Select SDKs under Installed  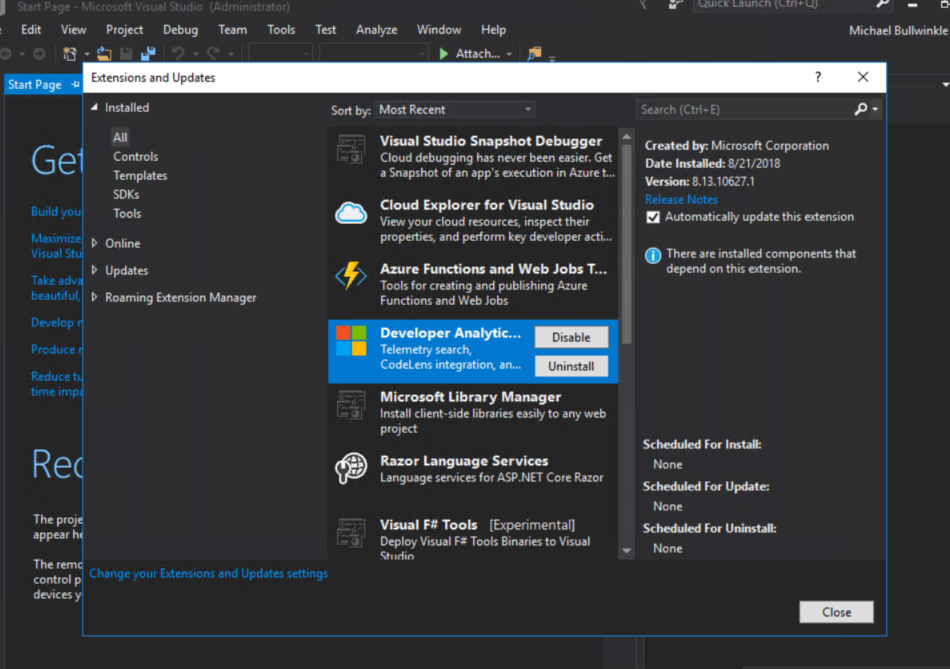(126, 195)
